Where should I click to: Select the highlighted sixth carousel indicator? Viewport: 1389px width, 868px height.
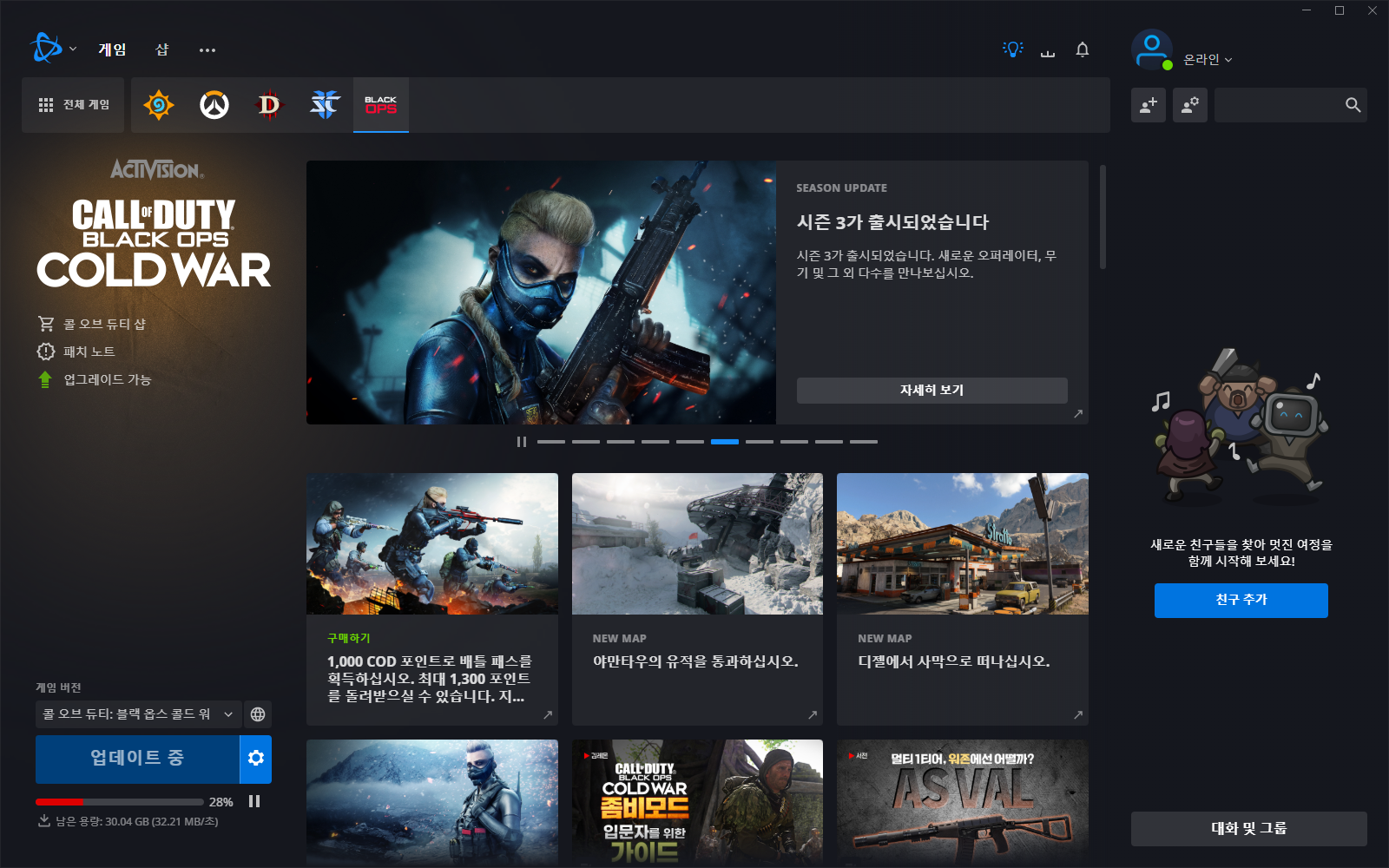click(x=725, y=442)
